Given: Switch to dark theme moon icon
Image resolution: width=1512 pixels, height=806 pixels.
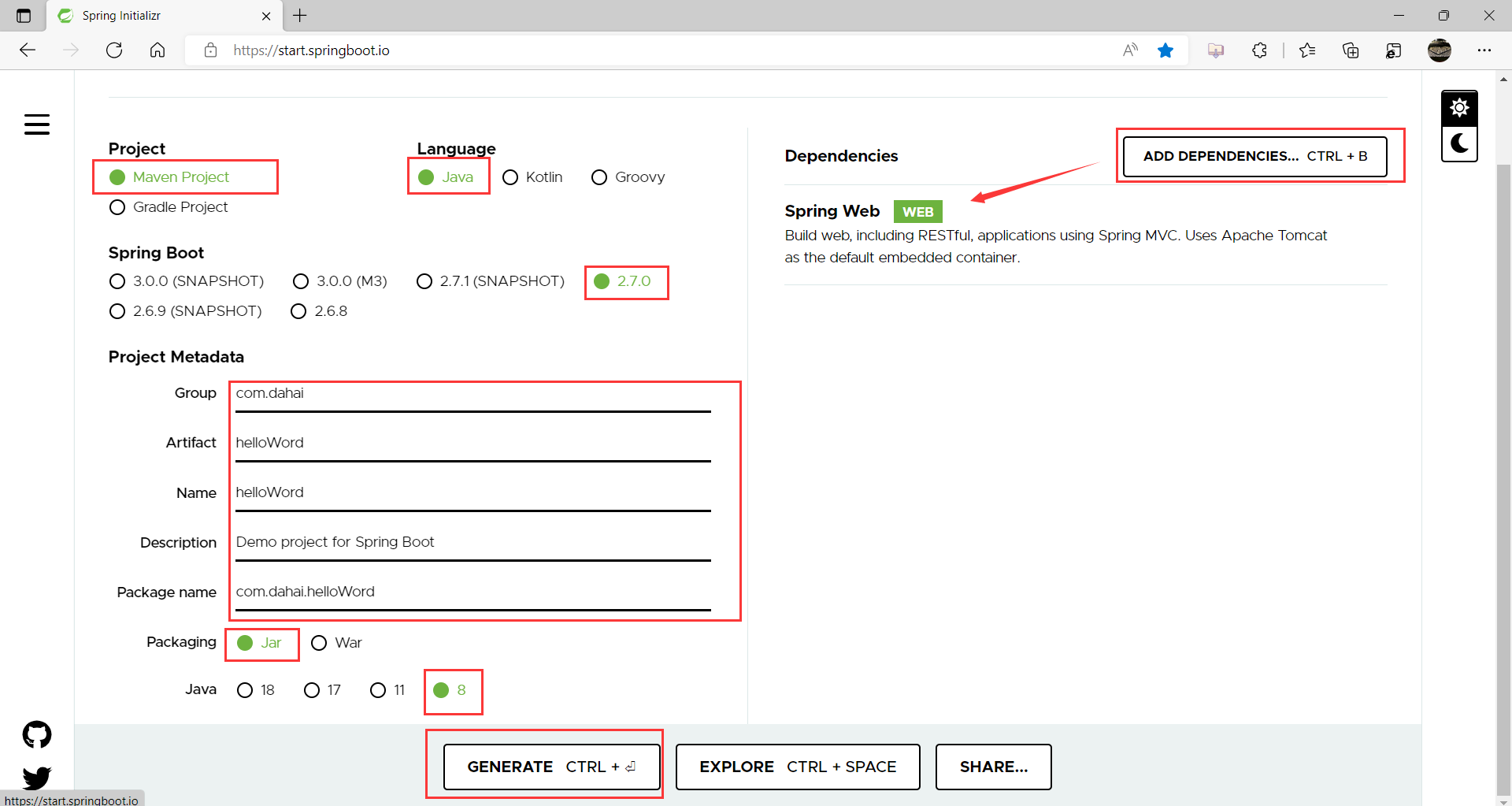Looking at the screenshot, I should [1459, 143].
